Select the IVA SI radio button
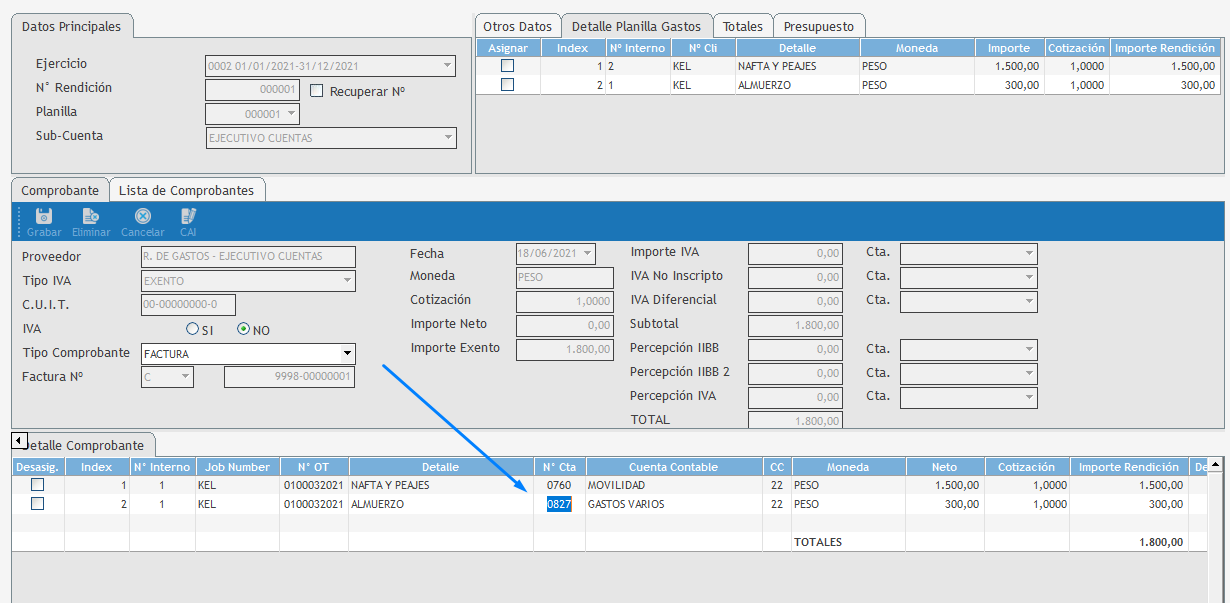This screenshot has width=1230, height=603. click(x=193, y=329)
